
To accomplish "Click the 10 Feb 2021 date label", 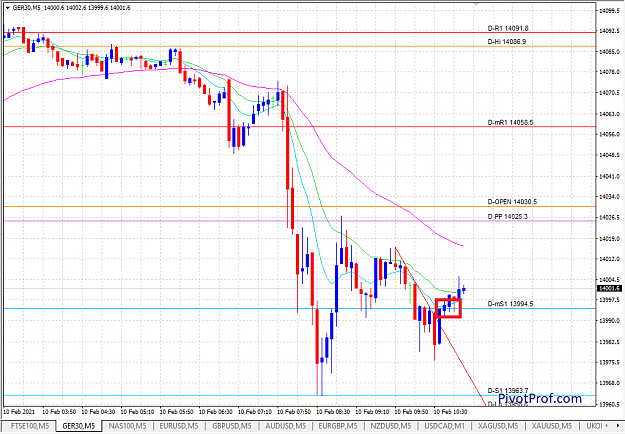I will [19, 411].
